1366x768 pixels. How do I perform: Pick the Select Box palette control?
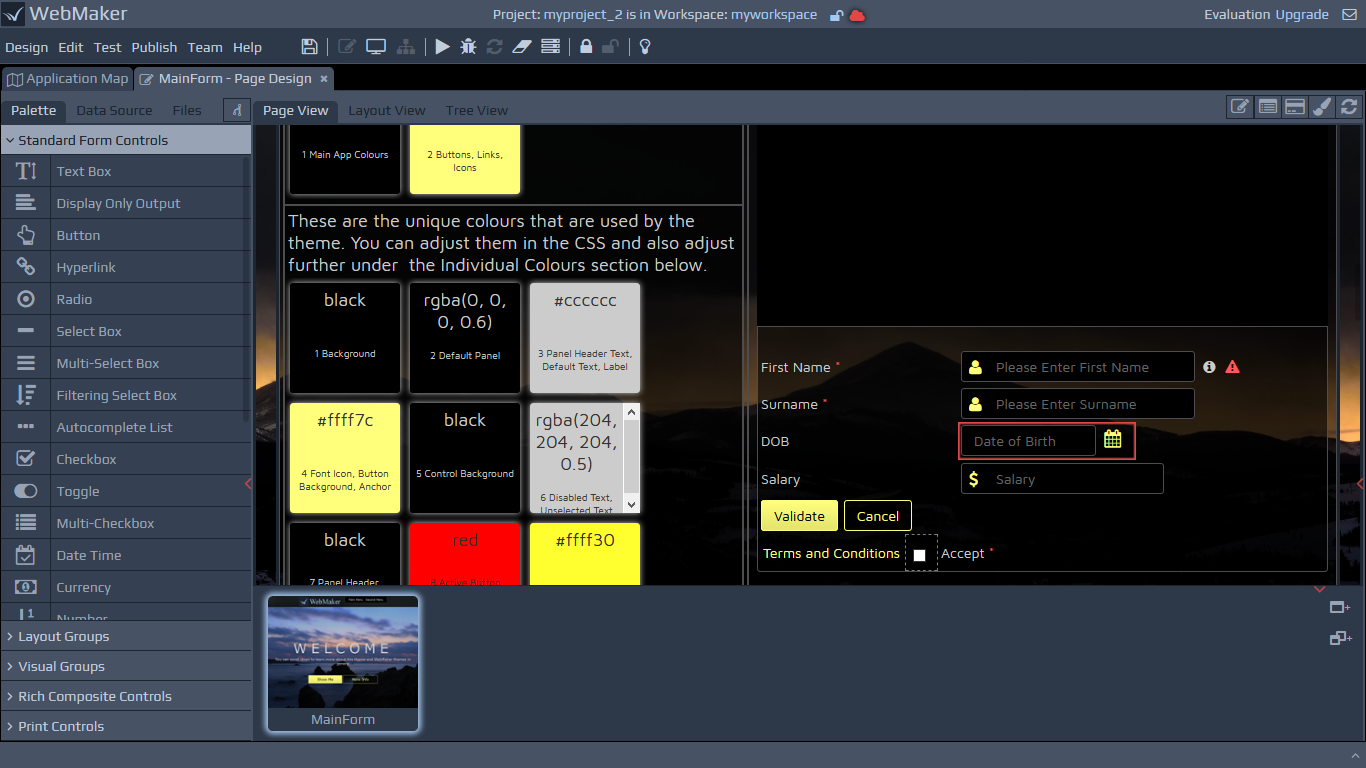tap(126, 331)
